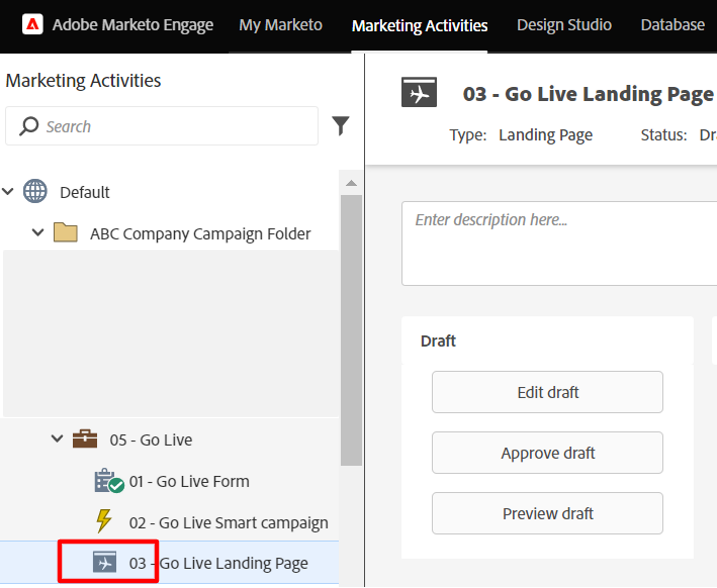Select ABC Company Campaign Folder label
The height and width of the screenshot is (588, 717).
pos(200,234)
